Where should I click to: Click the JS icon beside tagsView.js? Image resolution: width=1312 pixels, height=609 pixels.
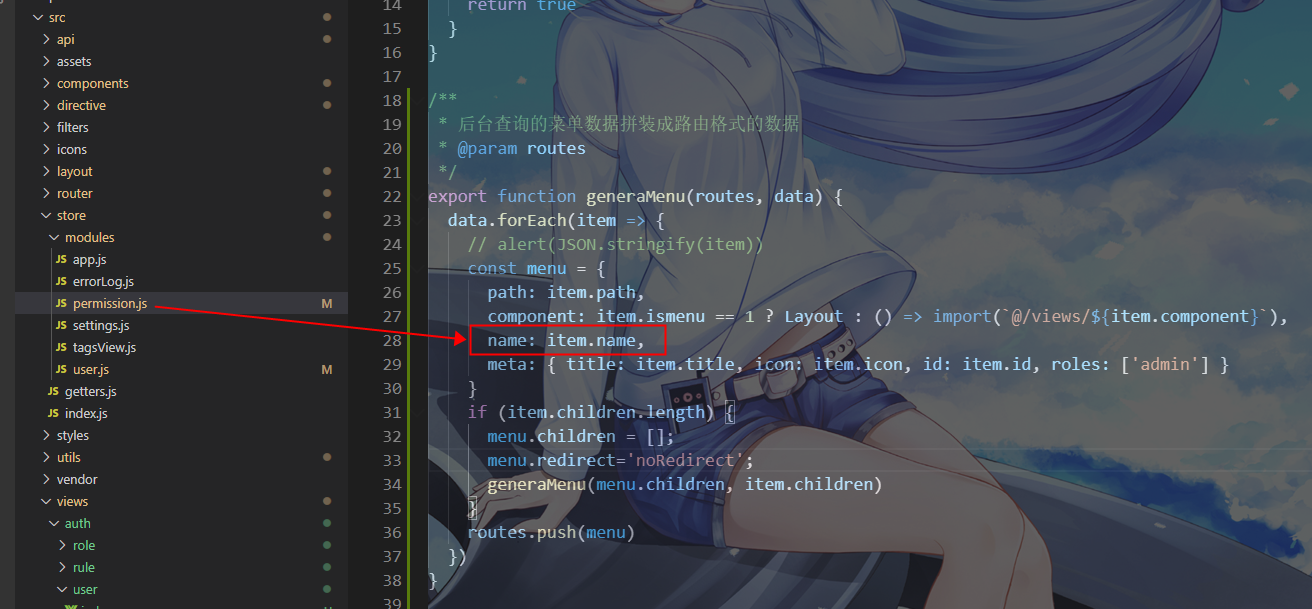pos(62,347)
